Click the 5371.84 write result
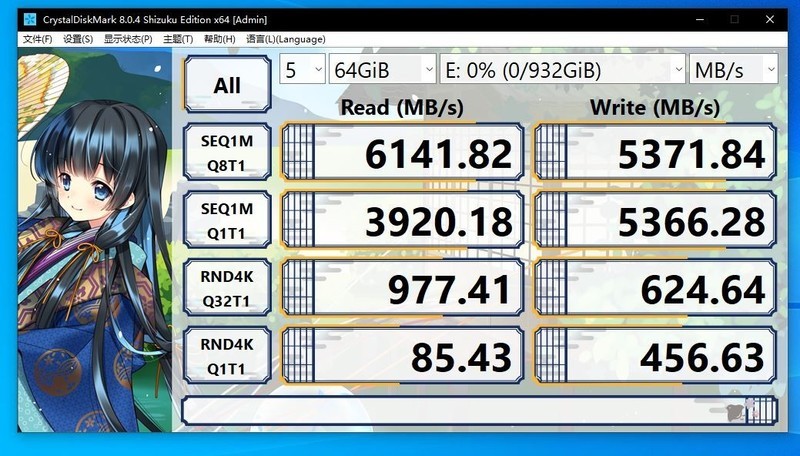The width and height of the screenshot is (800, 456). coord(656,152)
